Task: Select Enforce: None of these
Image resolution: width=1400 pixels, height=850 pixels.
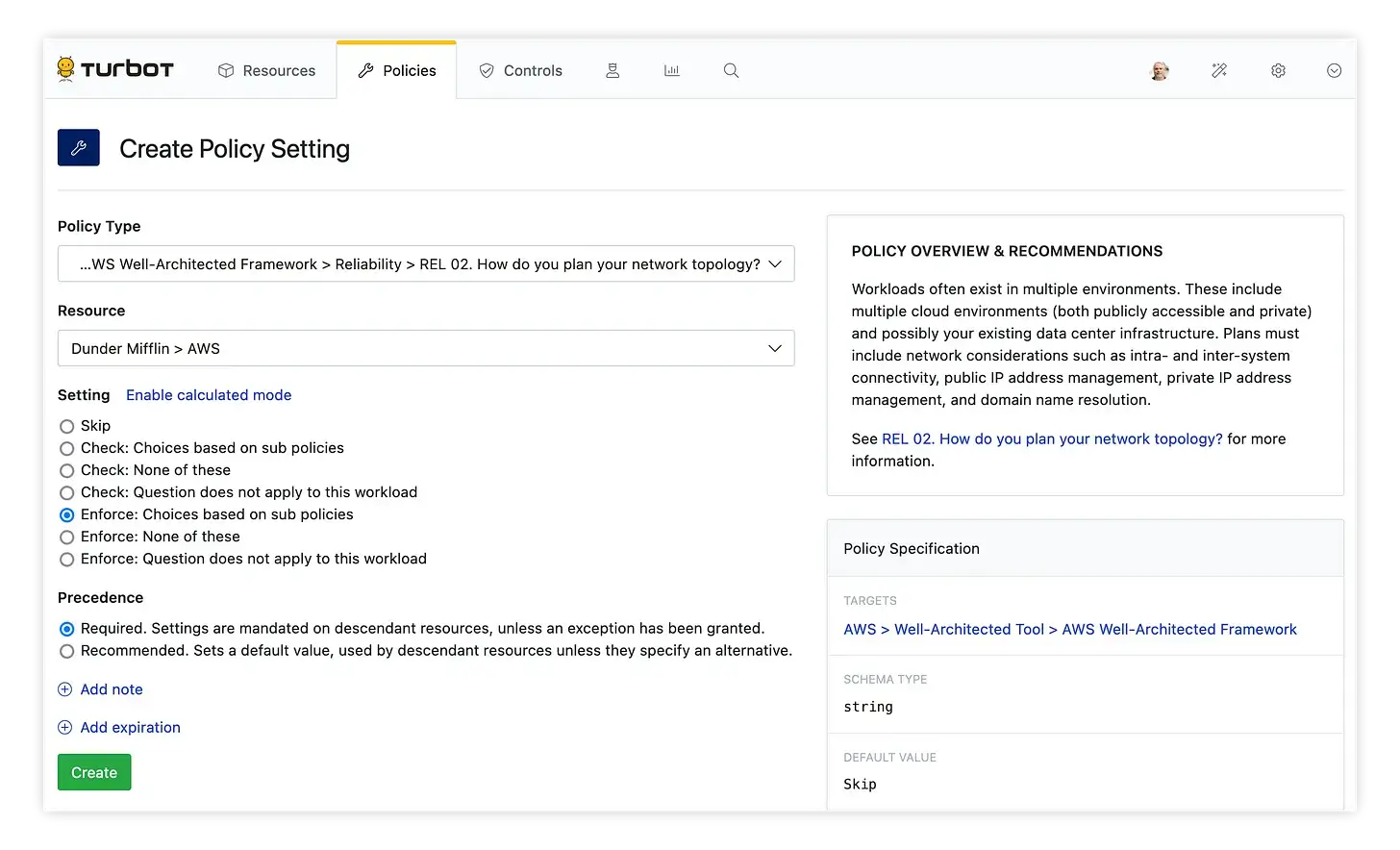Action: 66,537
